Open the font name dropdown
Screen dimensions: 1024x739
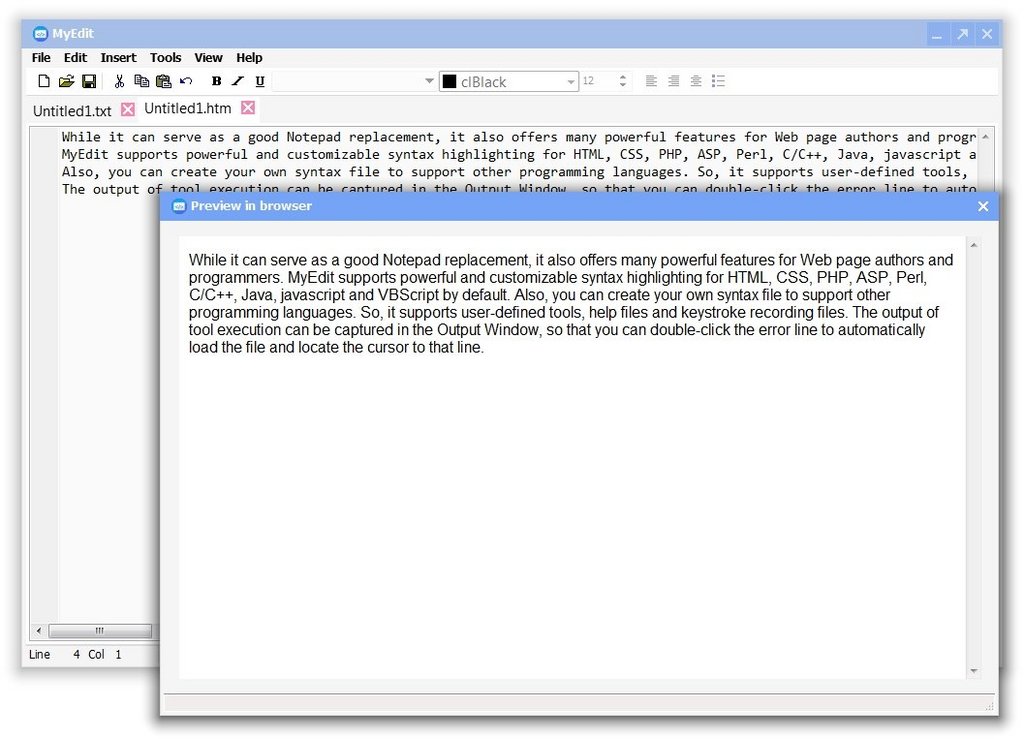[x=429, y=81]
